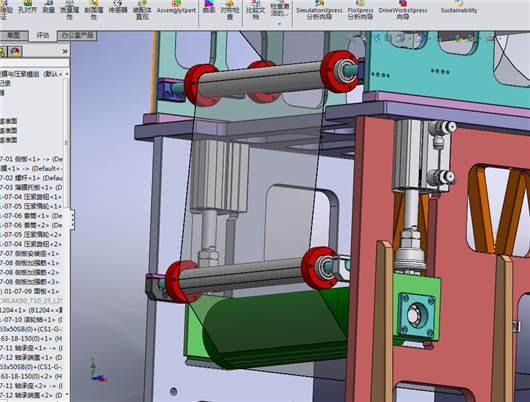
Task: Click the feature tree filter input field
Action: click(x=34, y=63)
